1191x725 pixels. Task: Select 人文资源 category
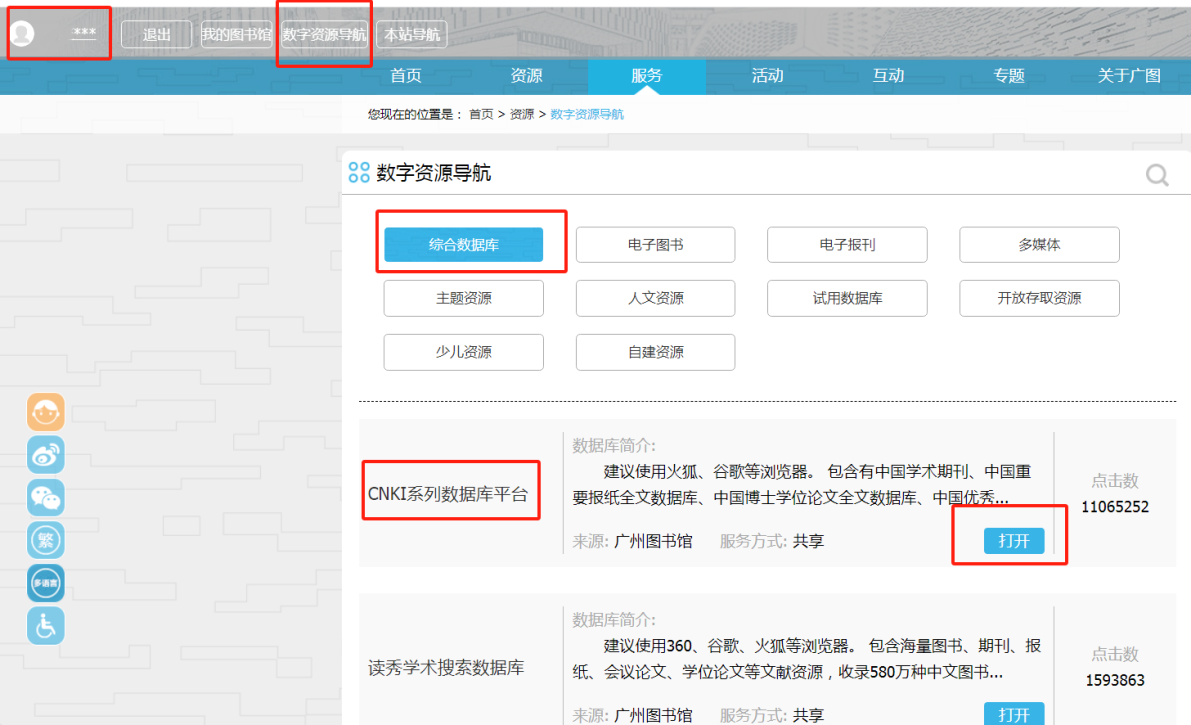656,298
